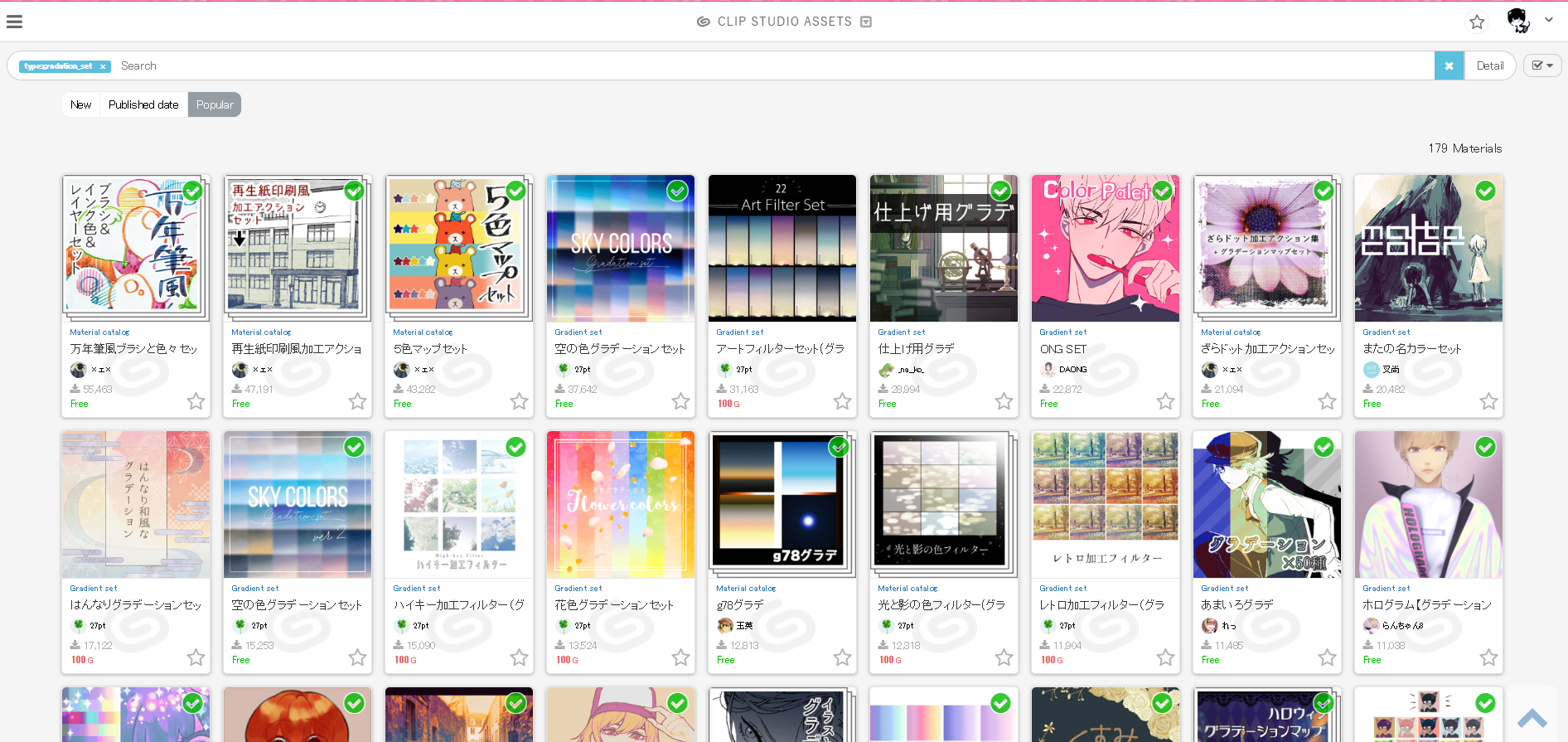Toggle green checkmark on 万年筆風 thumbnail
This screenshot has width=1568, height=742.
(192, 191)
